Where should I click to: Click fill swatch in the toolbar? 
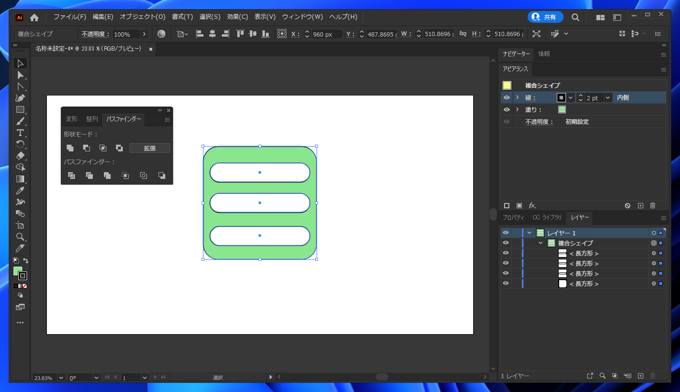(x=17, y=271)
